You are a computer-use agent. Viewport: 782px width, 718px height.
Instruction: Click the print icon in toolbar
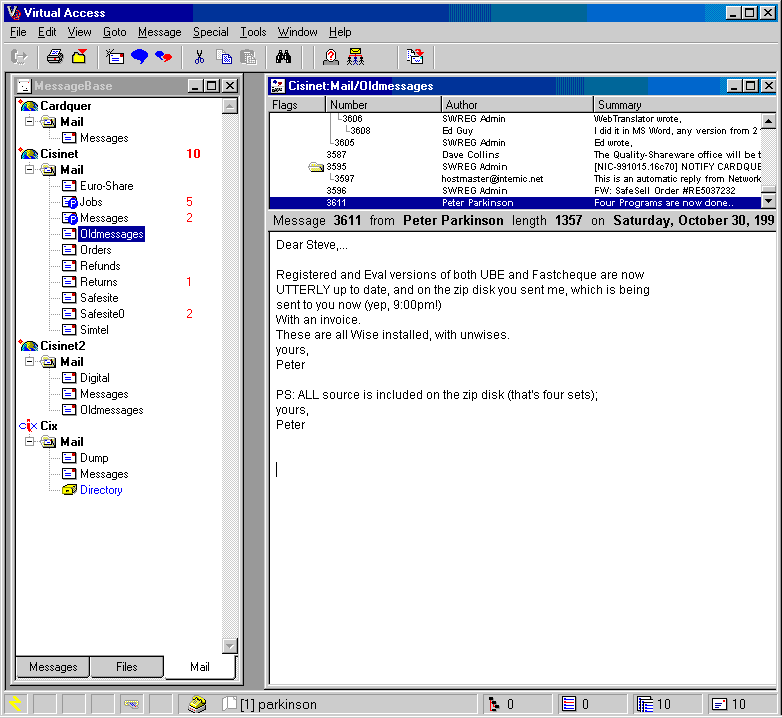point(54,57)
